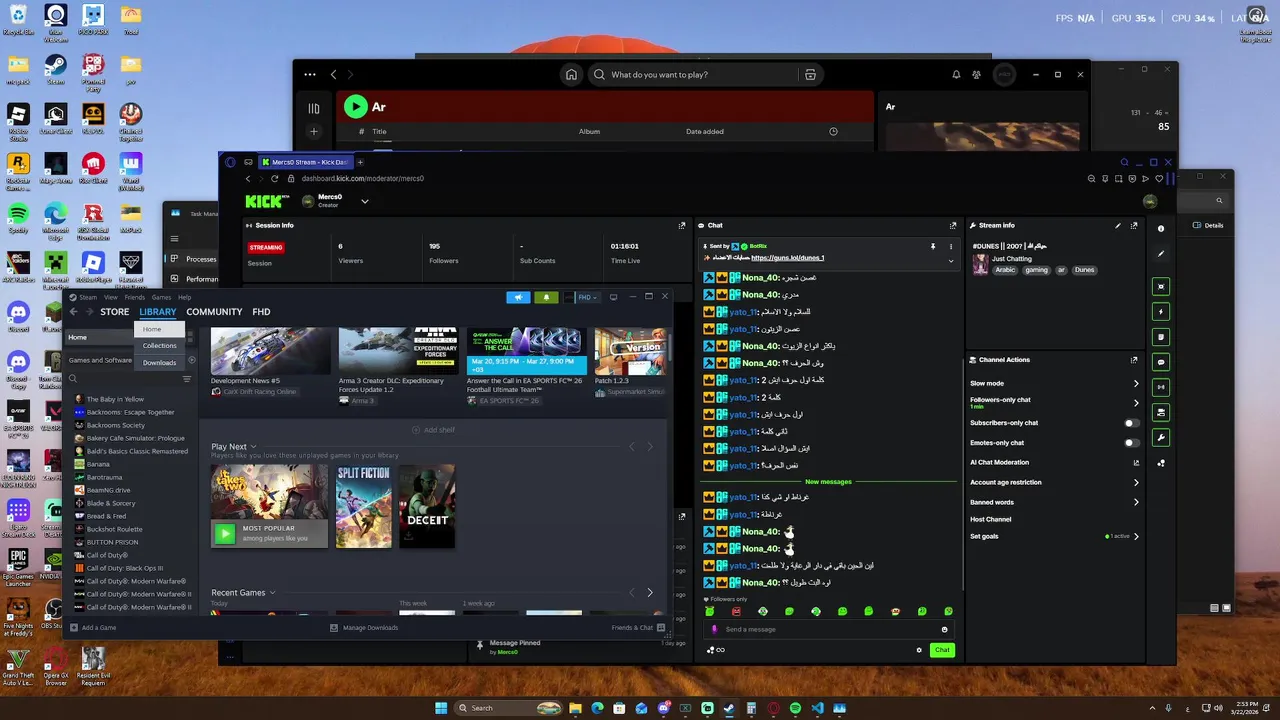Viewport: 1280px width, 720px height.
Task: Expand Recent Games shelf dropdown
Action: point(272,593)
